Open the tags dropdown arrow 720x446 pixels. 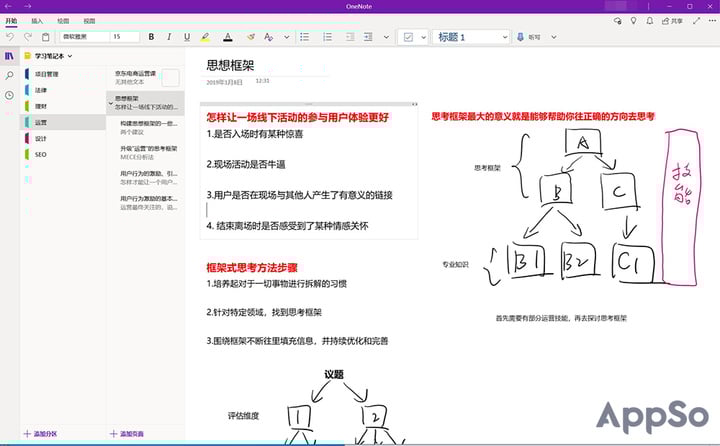click(x=423, y=37)
